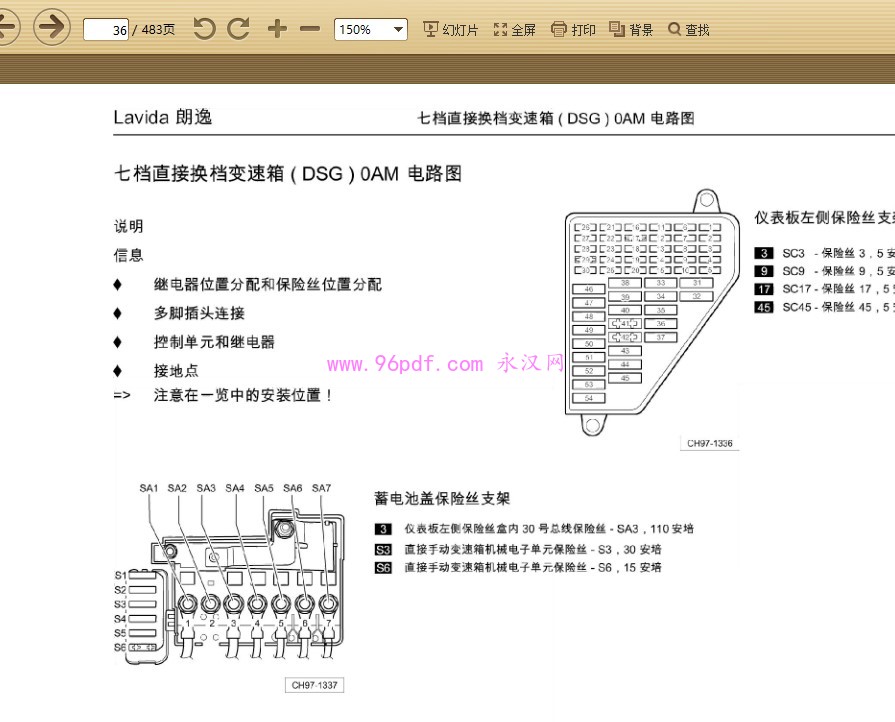Click the header subtitle '七档直接换档变速箱 (DSG) 0AM 电路图'

pos(556,118)
